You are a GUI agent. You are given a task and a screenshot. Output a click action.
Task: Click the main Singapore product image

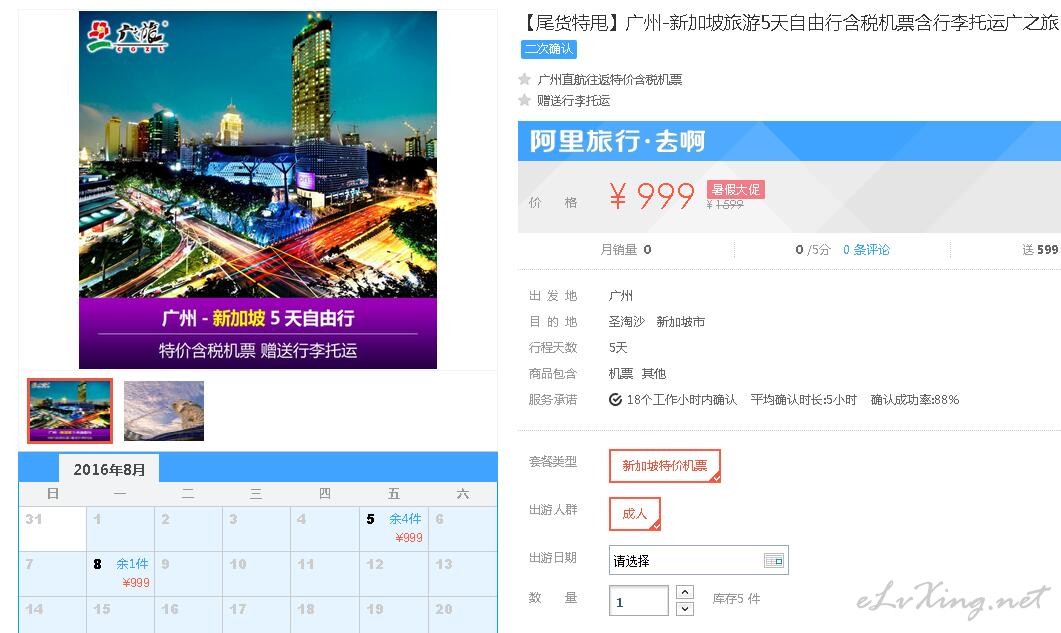click(x=258, y=190)
